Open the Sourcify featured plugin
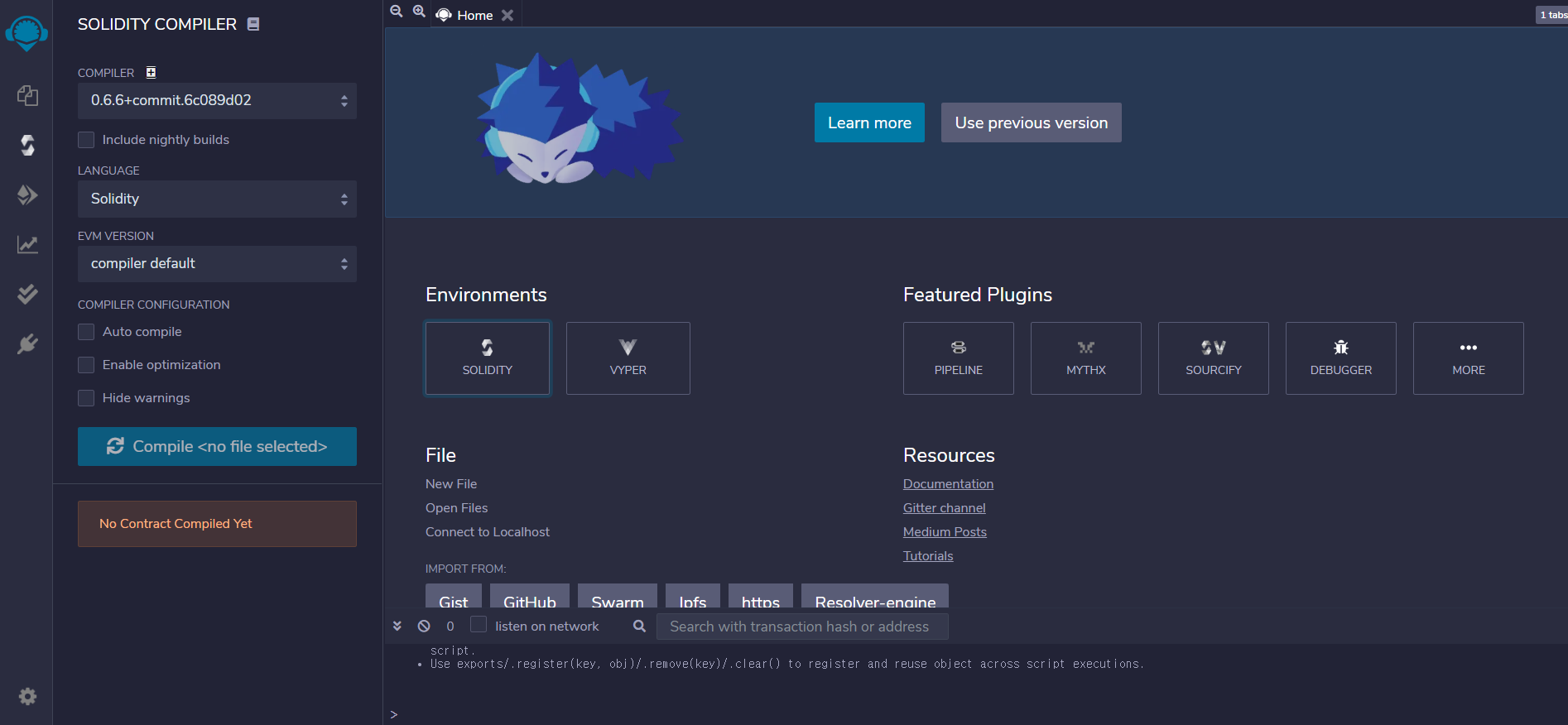 tap(1214, 358)
